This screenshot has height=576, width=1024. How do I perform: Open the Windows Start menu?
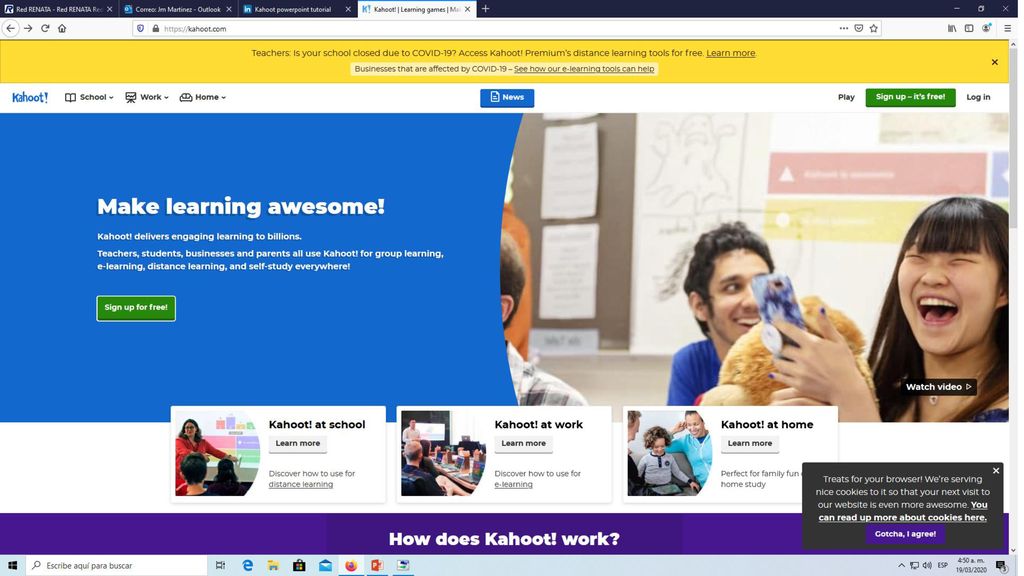point(12,565)
